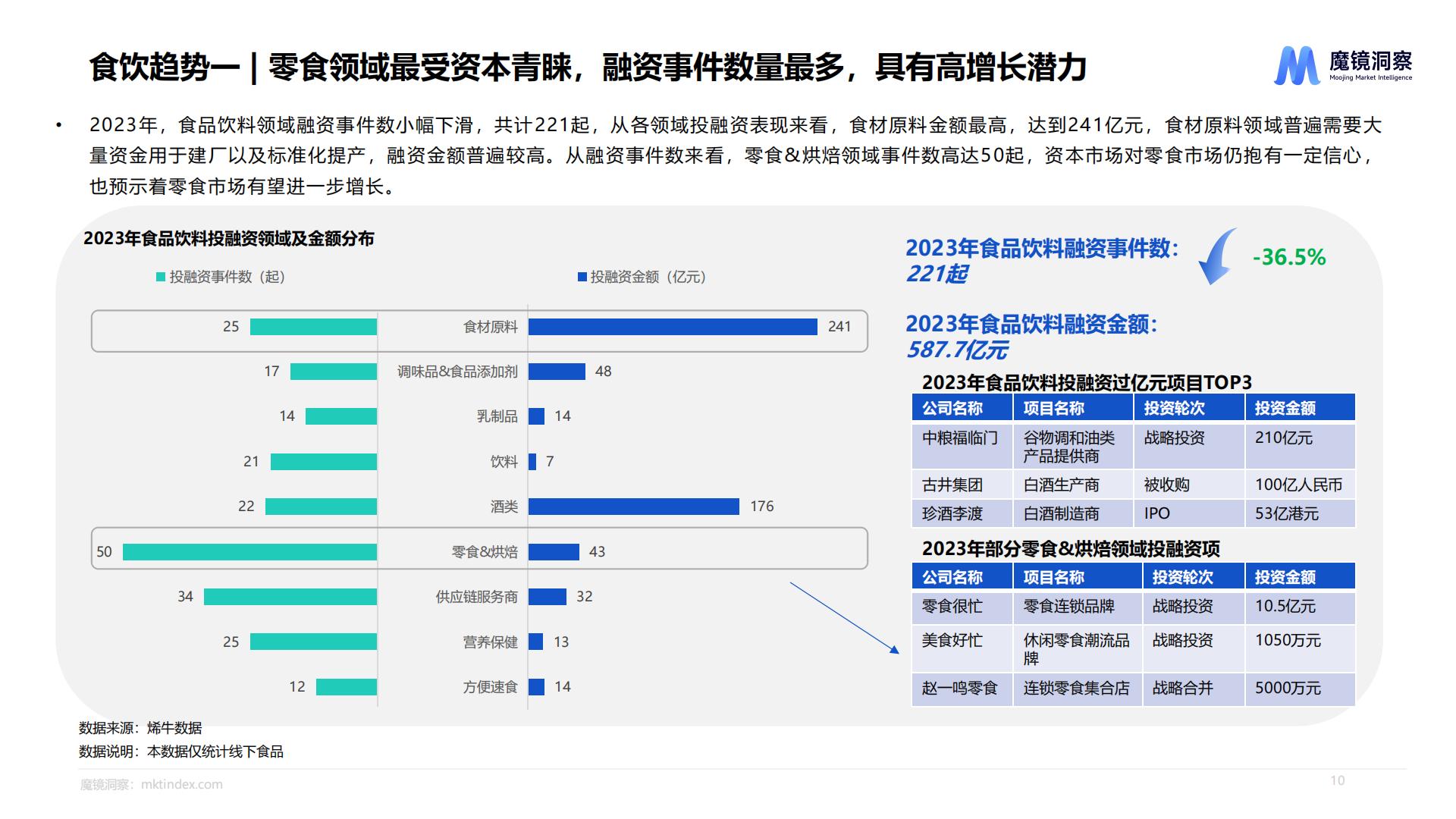1456x819 pixels.
Task: Select the 零食&烘焙 event count bar
Action: coord(250,552)
